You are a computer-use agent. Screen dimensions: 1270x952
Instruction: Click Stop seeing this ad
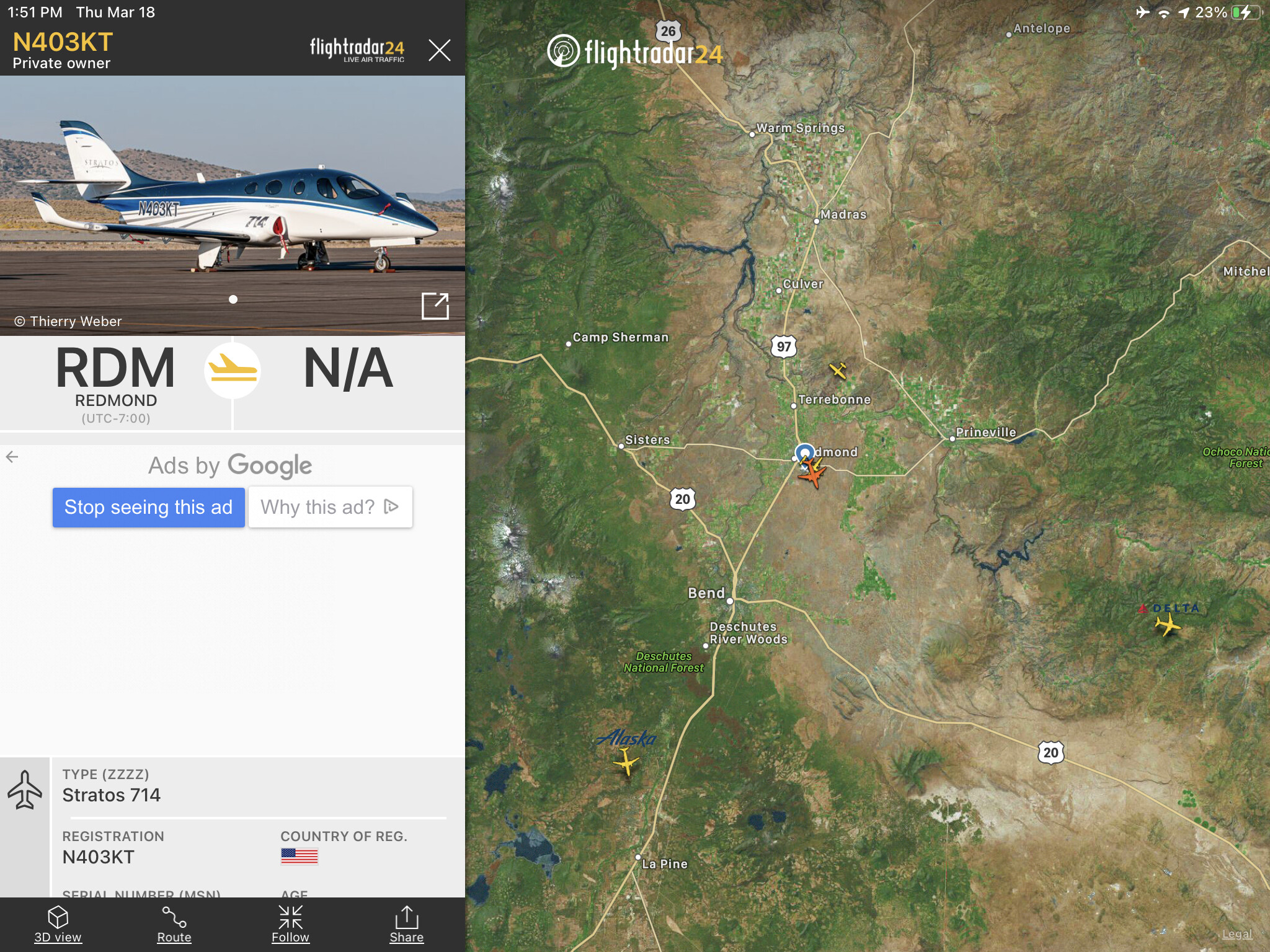(149, 507)
